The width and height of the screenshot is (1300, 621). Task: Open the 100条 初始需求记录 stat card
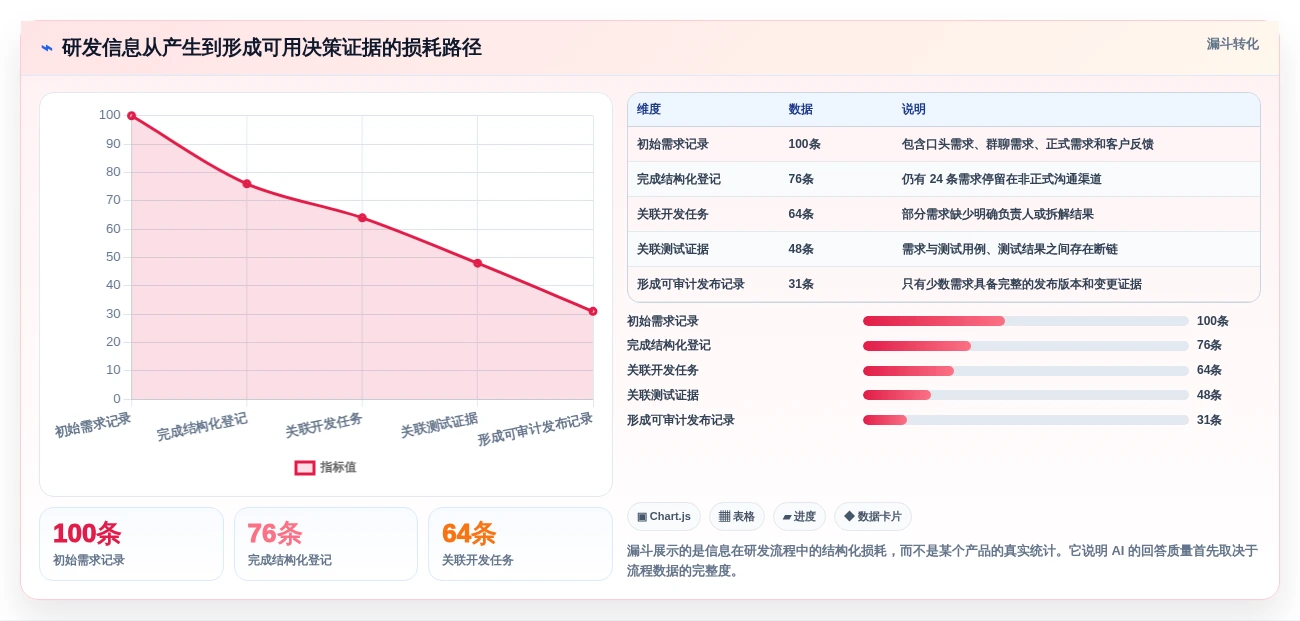pos(131,544)
